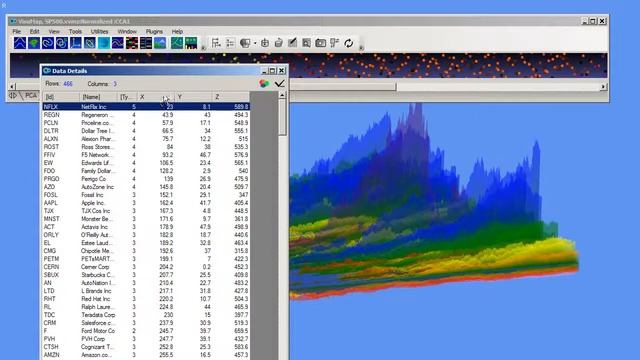The height and width of the screenshot is (360, 640).
Task: Expand the first toolbar overflow arrow
Action: [203, 48]
